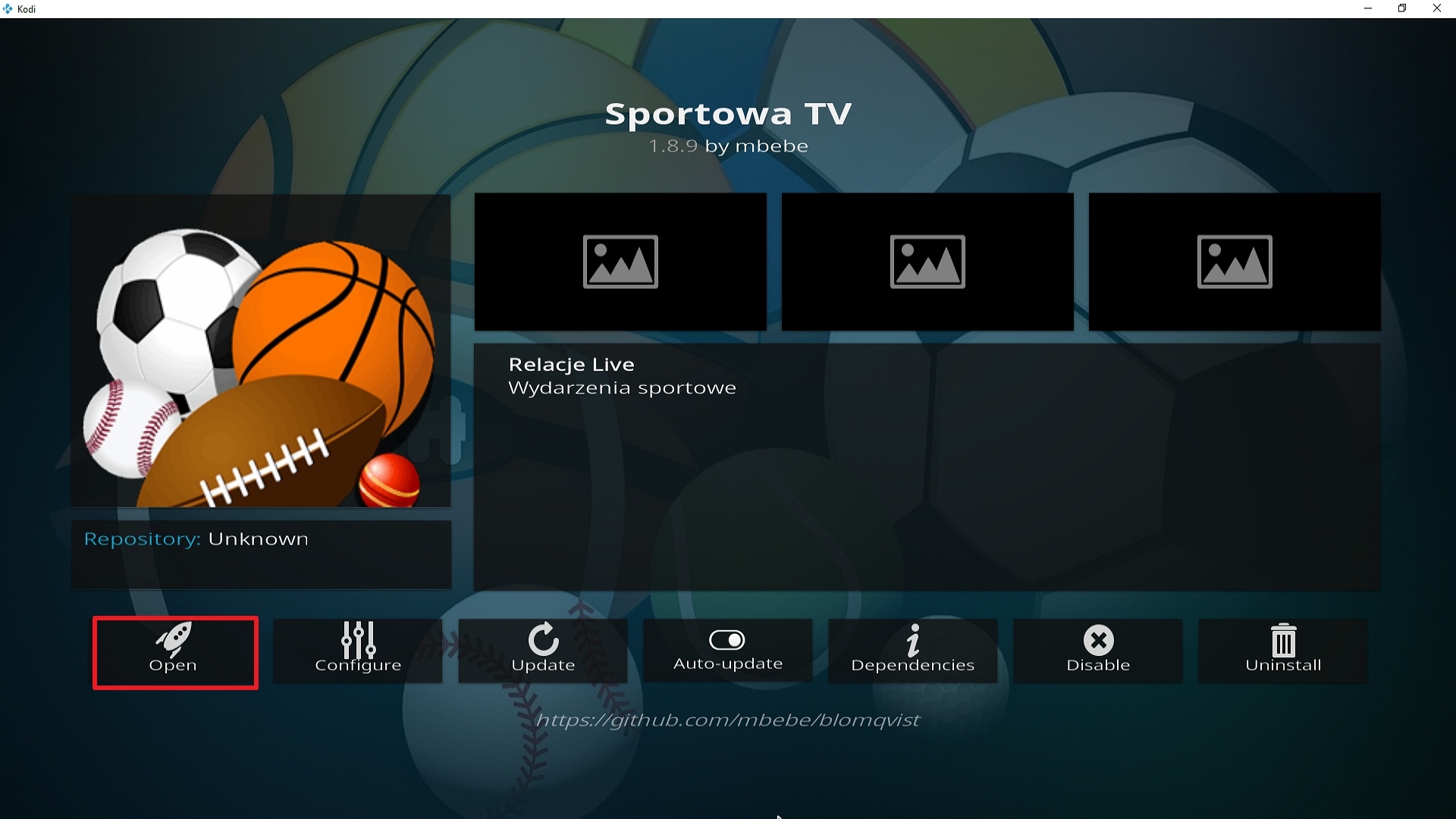Uninstall the add-on with trash icon
1456x819 pixels.
tap(1283, 651)
